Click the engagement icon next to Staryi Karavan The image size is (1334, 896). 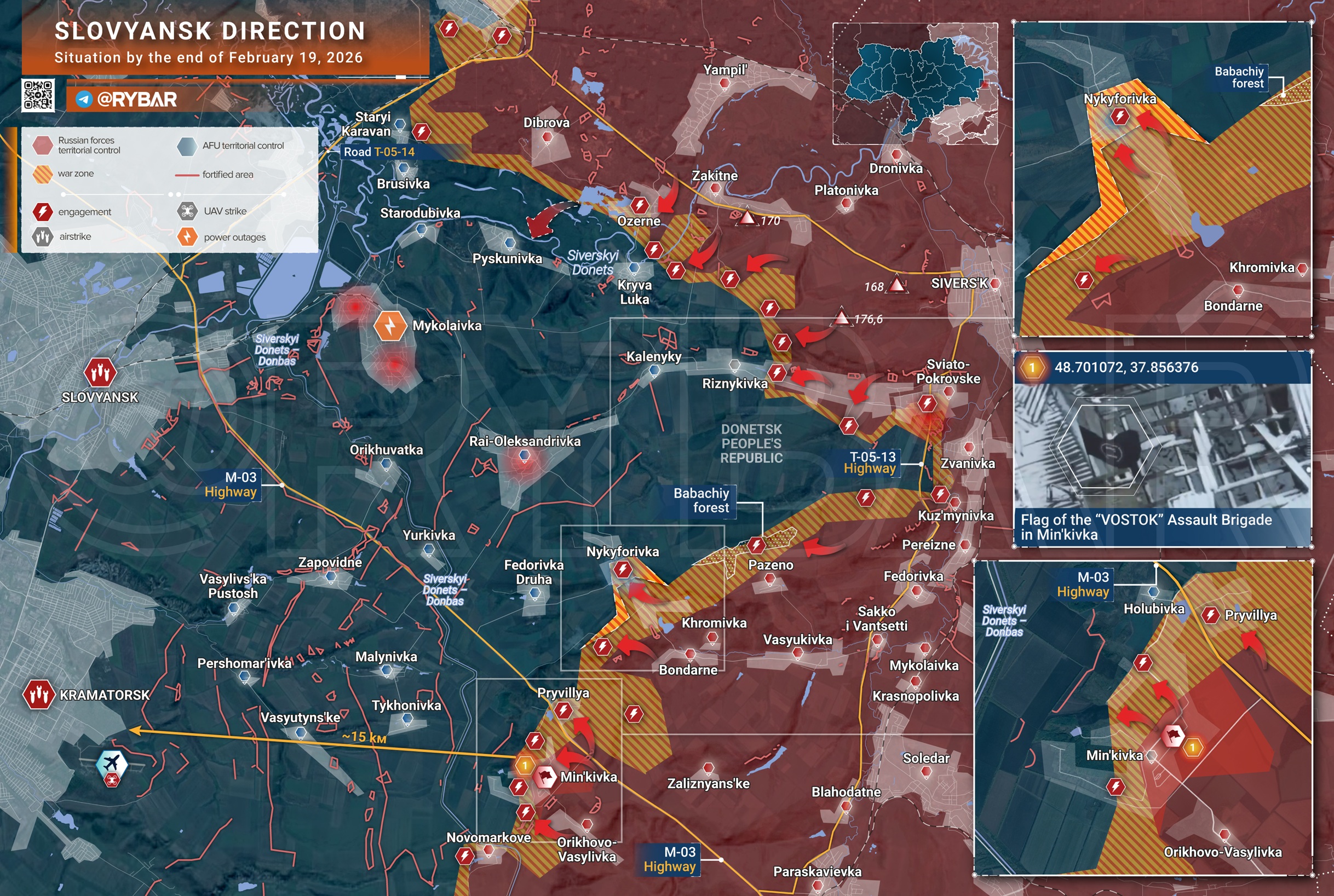click(x=422, y=132)
